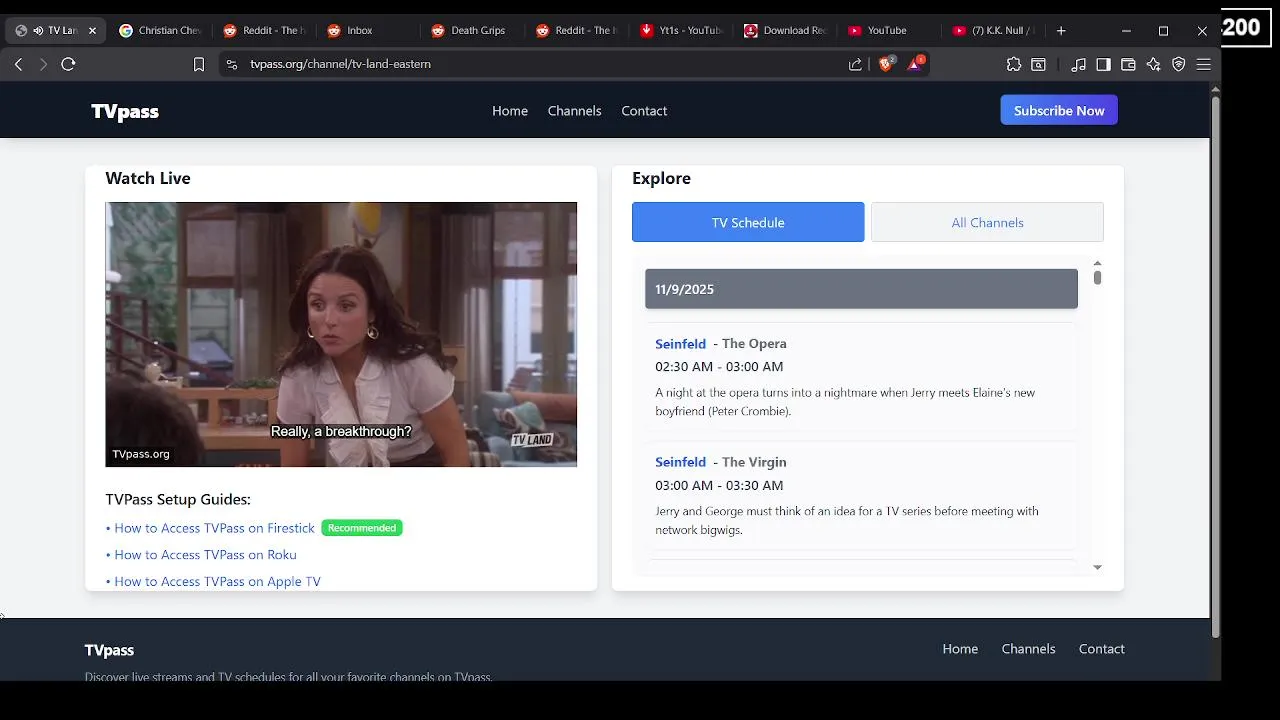This screenshot has height=720, width=1280.
Task: Open a new tab with the plus button
Action: [1061, 30]
